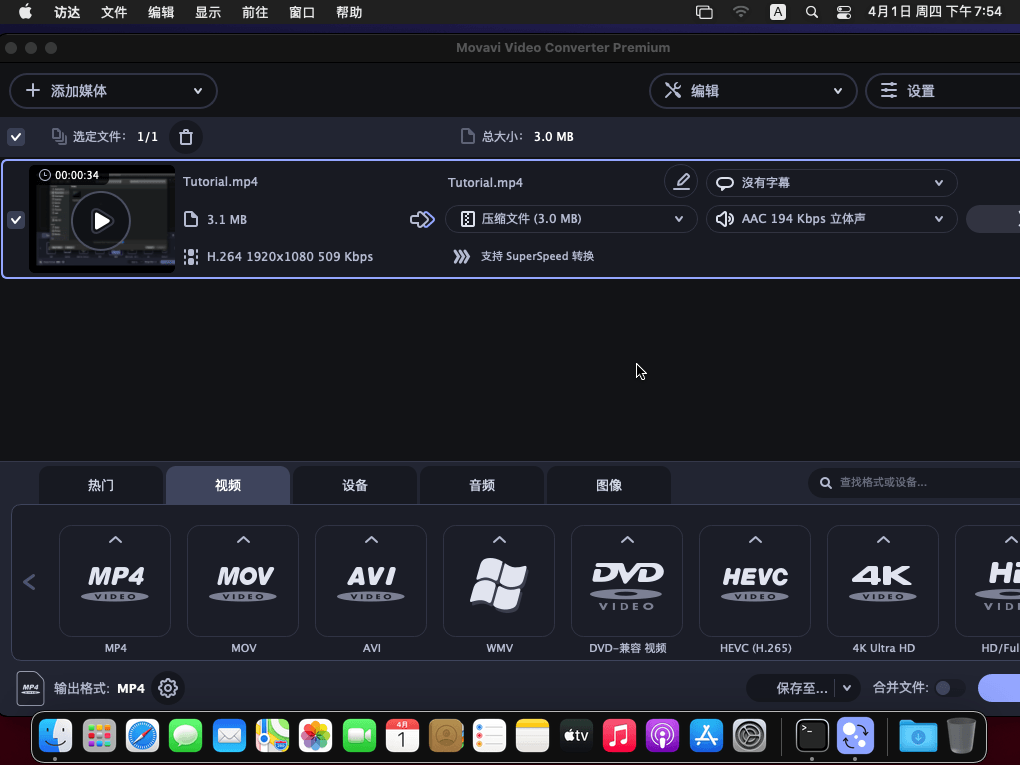Image resolution: width=1020 pixels, height=765 pixels.
Task: Click the date and time in menu bar
Action: (x=935, y=12)
